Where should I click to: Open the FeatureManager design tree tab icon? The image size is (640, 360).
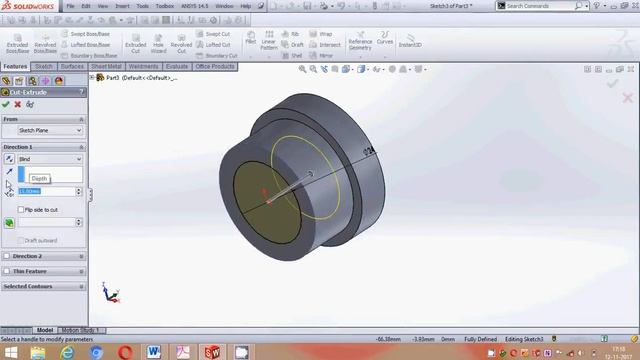[6, 81]
